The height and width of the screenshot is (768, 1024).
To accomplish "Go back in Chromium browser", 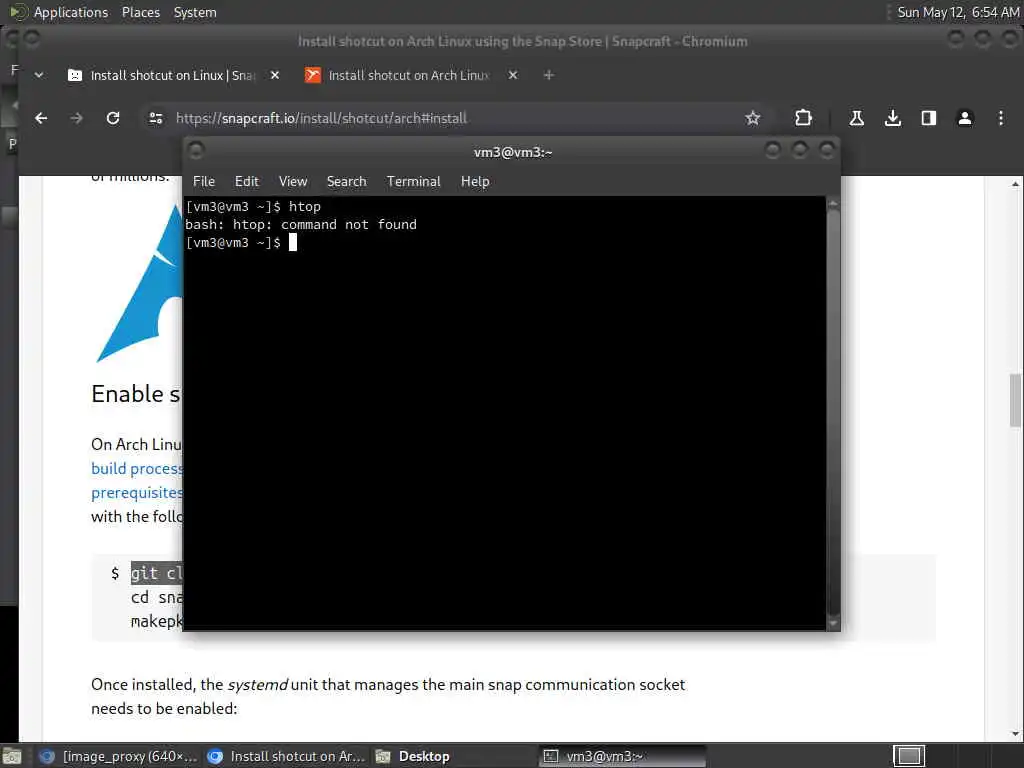I will (41, 118).
